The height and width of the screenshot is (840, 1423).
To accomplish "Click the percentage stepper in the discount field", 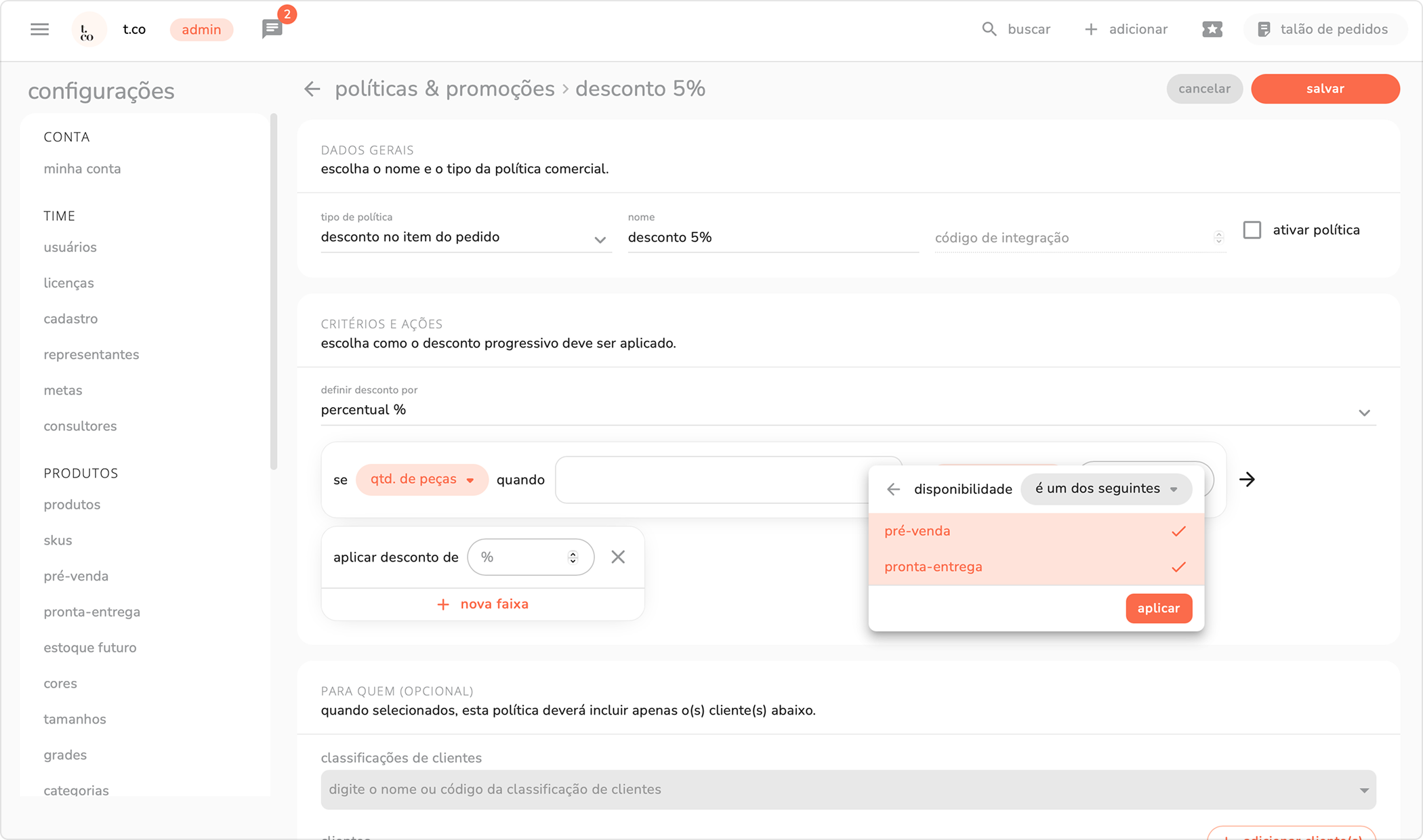I will coord(573,557).
